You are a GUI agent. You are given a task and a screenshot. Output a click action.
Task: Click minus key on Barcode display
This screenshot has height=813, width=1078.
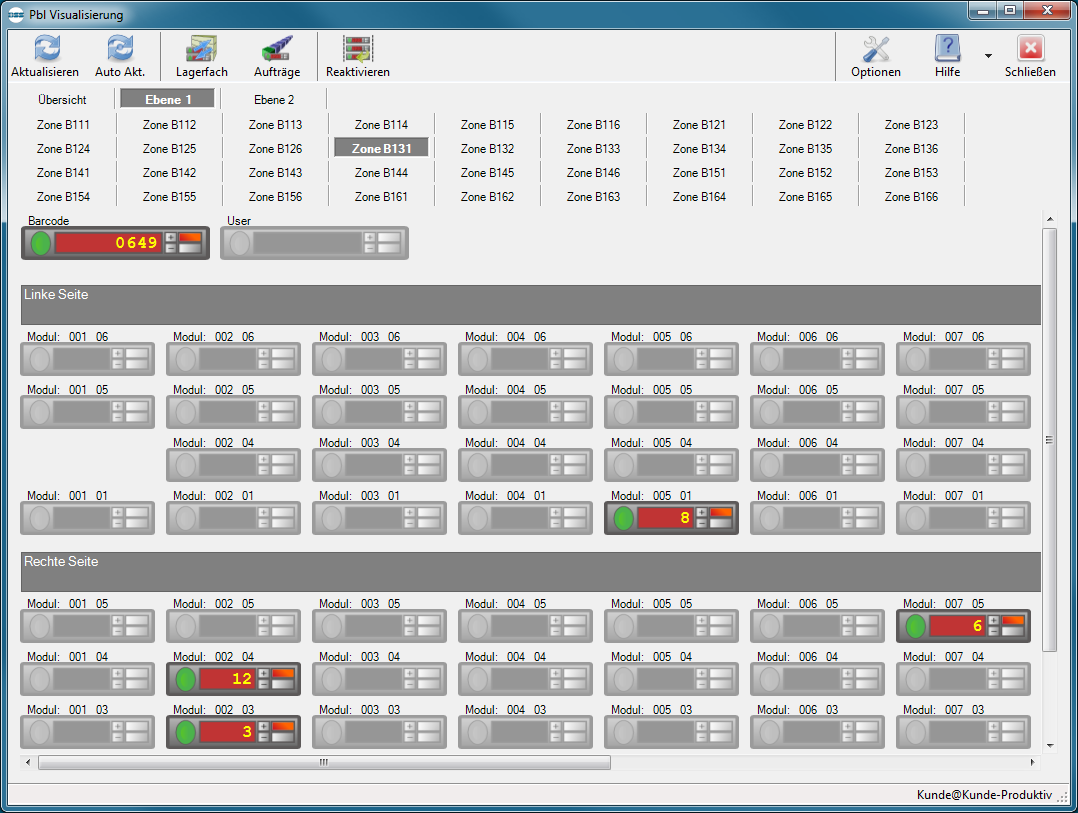(170, 248)
